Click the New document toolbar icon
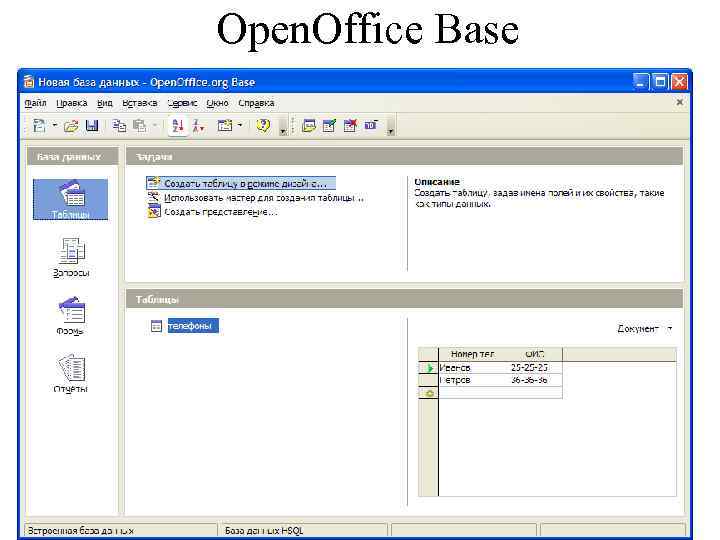This screenshot has width=720, height=540. pos(40,125)
